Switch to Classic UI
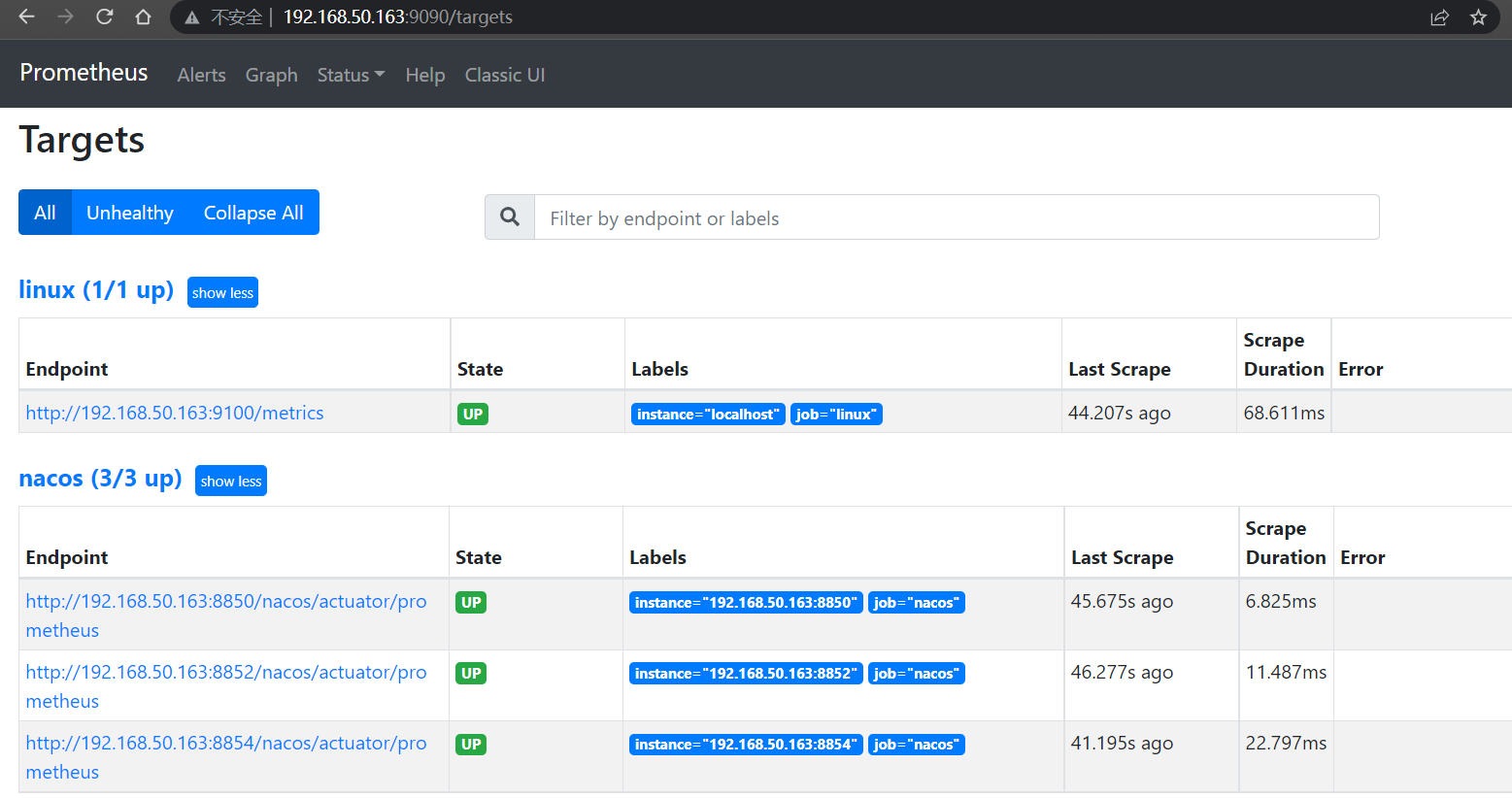Image resolution: width=1512 pixels, height=798 pixels. point(505,75)
